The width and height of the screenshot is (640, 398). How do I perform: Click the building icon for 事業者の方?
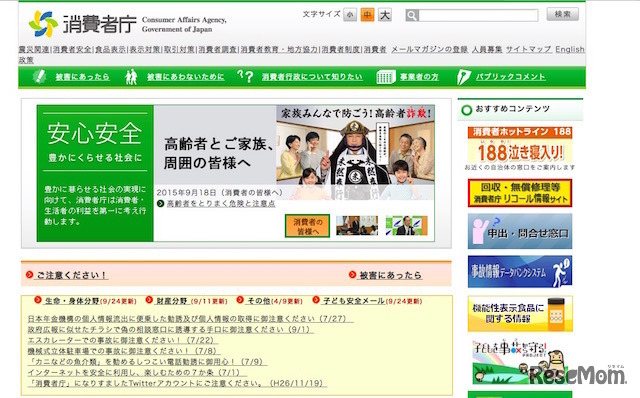click(386, 77)
